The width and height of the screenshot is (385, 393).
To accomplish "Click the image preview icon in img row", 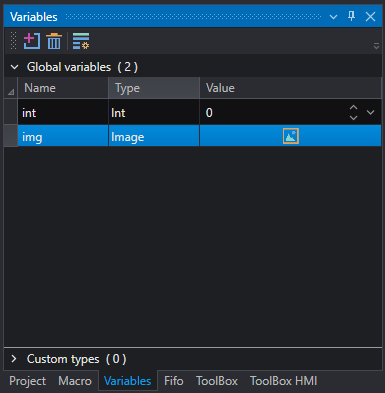I will 291,136.
